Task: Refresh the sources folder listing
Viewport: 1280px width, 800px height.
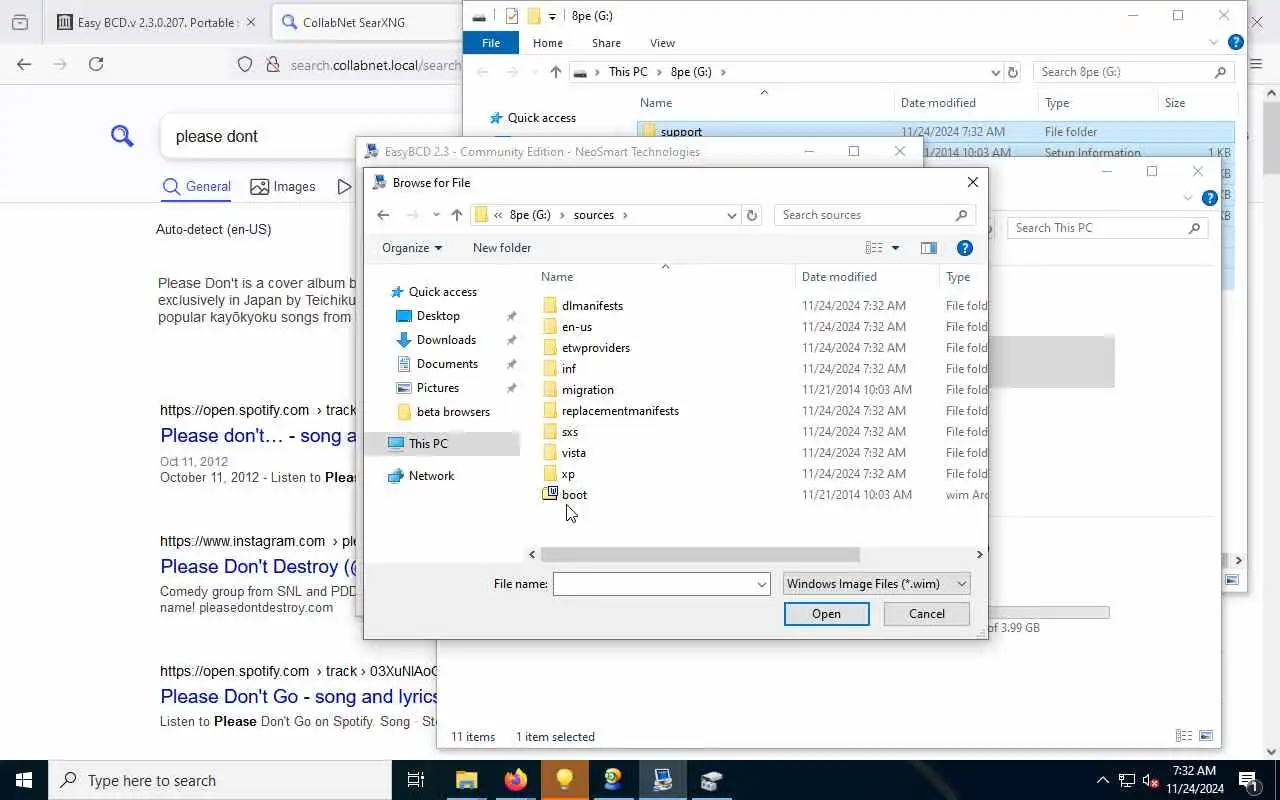Action: coord(752,215)
